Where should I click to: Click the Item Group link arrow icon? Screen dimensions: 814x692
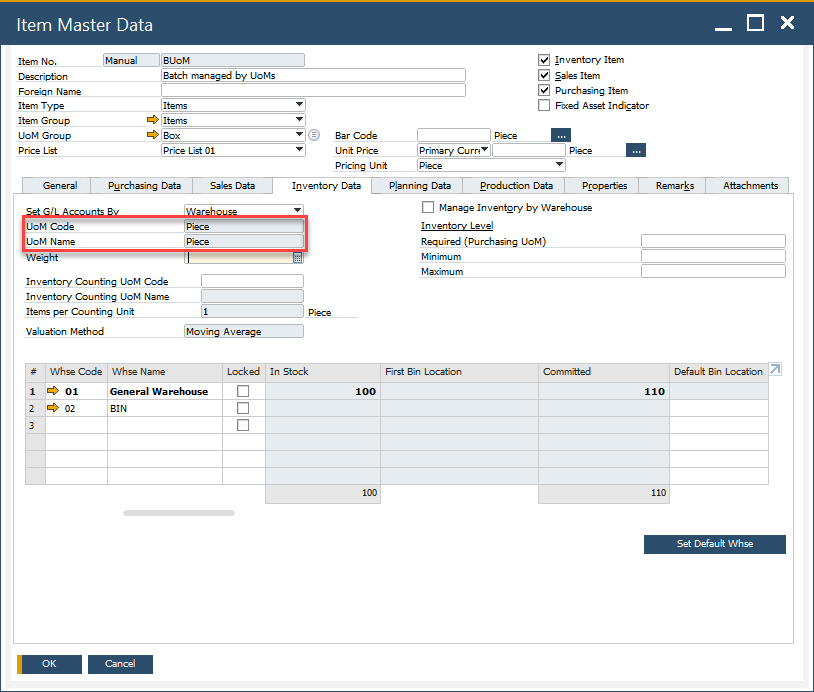coord(153,120)
